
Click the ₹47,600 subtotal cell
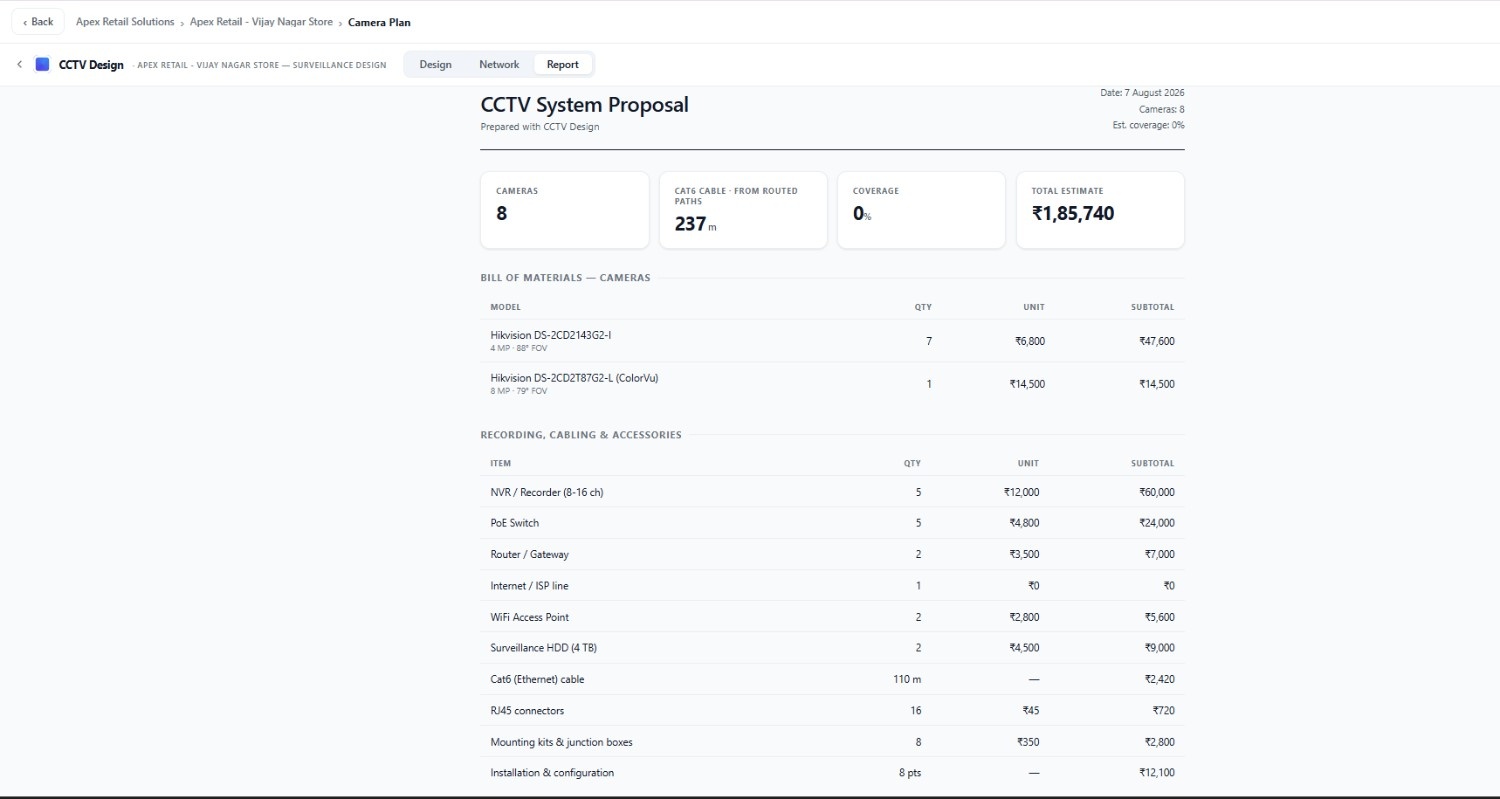1156,341
